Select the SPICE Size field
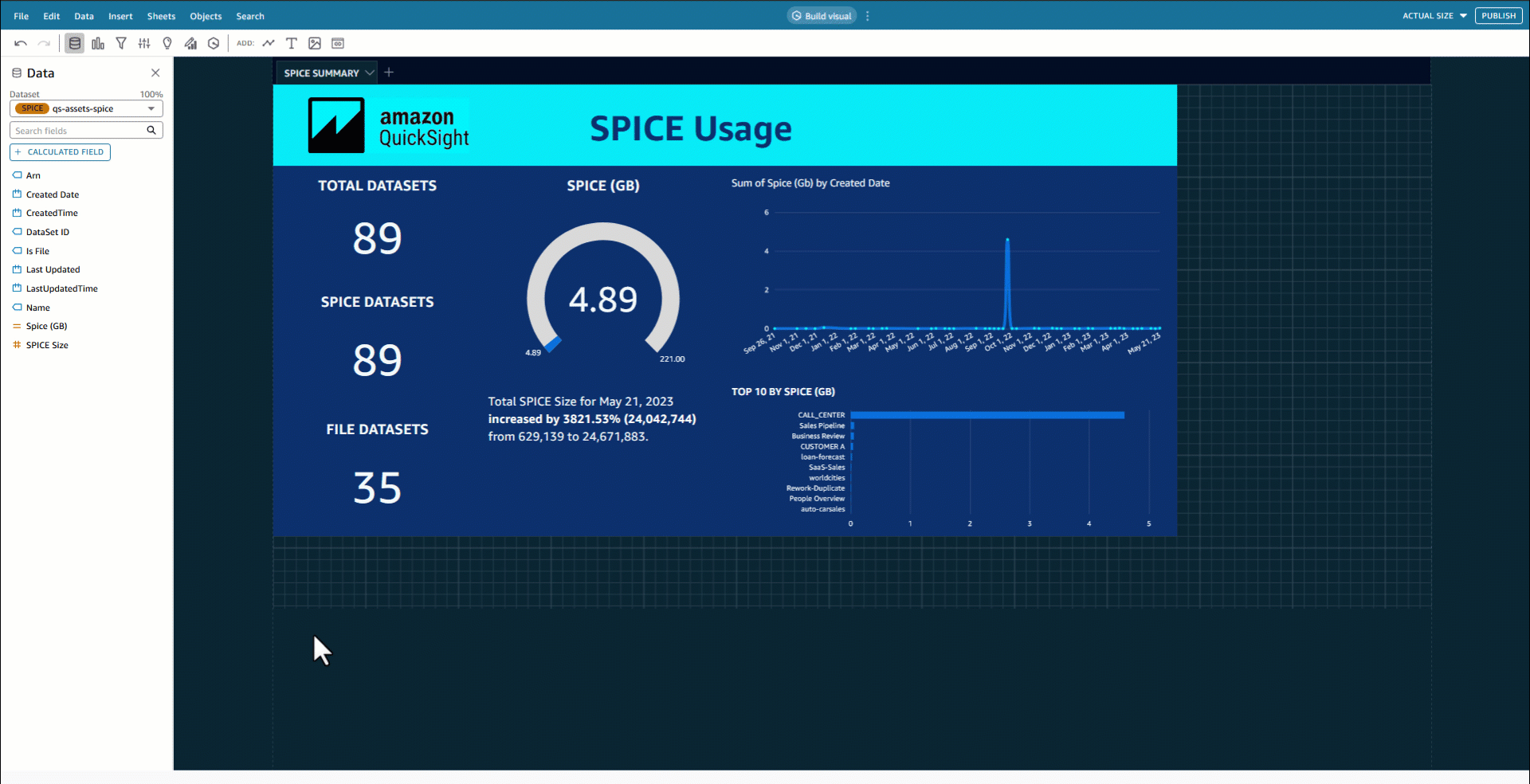 (x=47, y=345)
